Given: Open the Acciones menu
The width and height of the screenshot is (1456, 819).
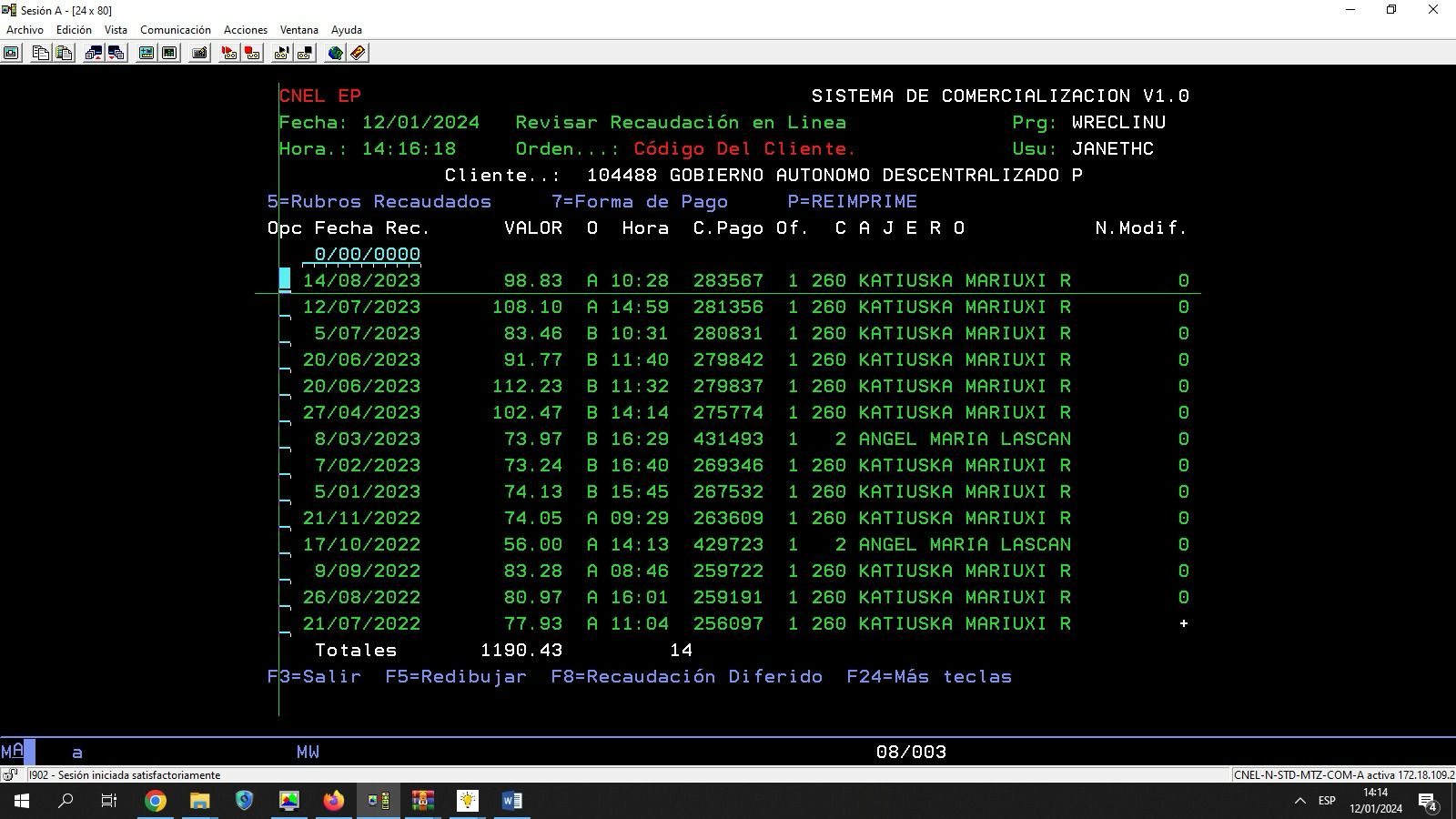Looking at the screenshot, I should [245, 30].
